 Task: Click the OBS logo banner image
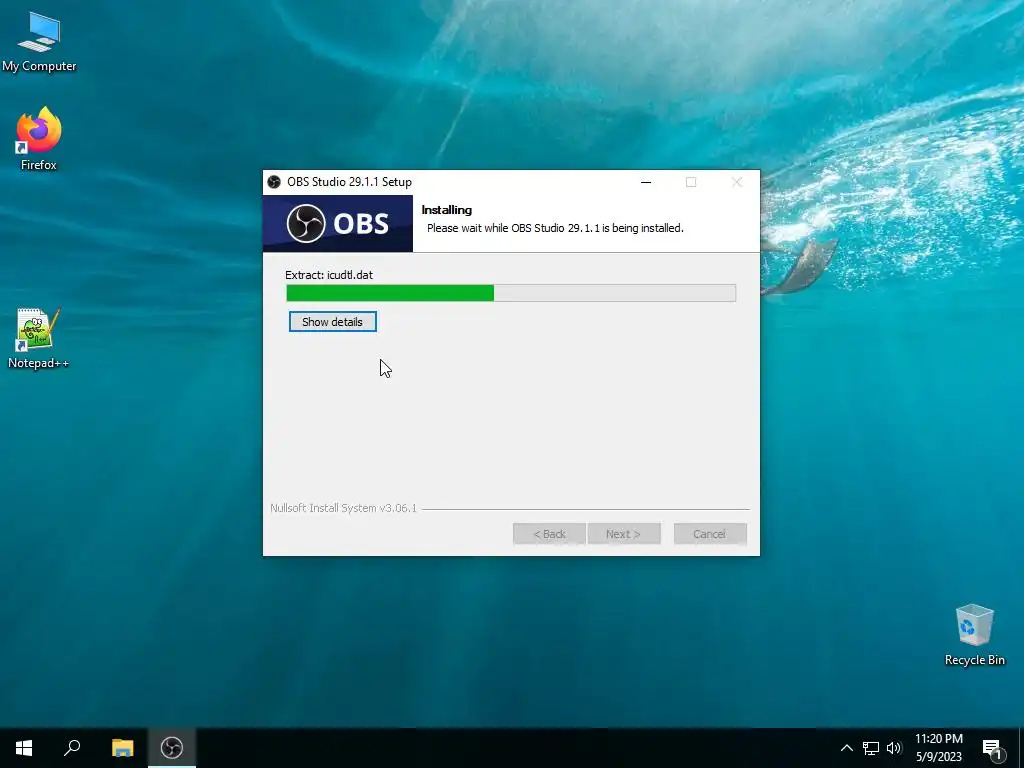click(x=338, y=223)
